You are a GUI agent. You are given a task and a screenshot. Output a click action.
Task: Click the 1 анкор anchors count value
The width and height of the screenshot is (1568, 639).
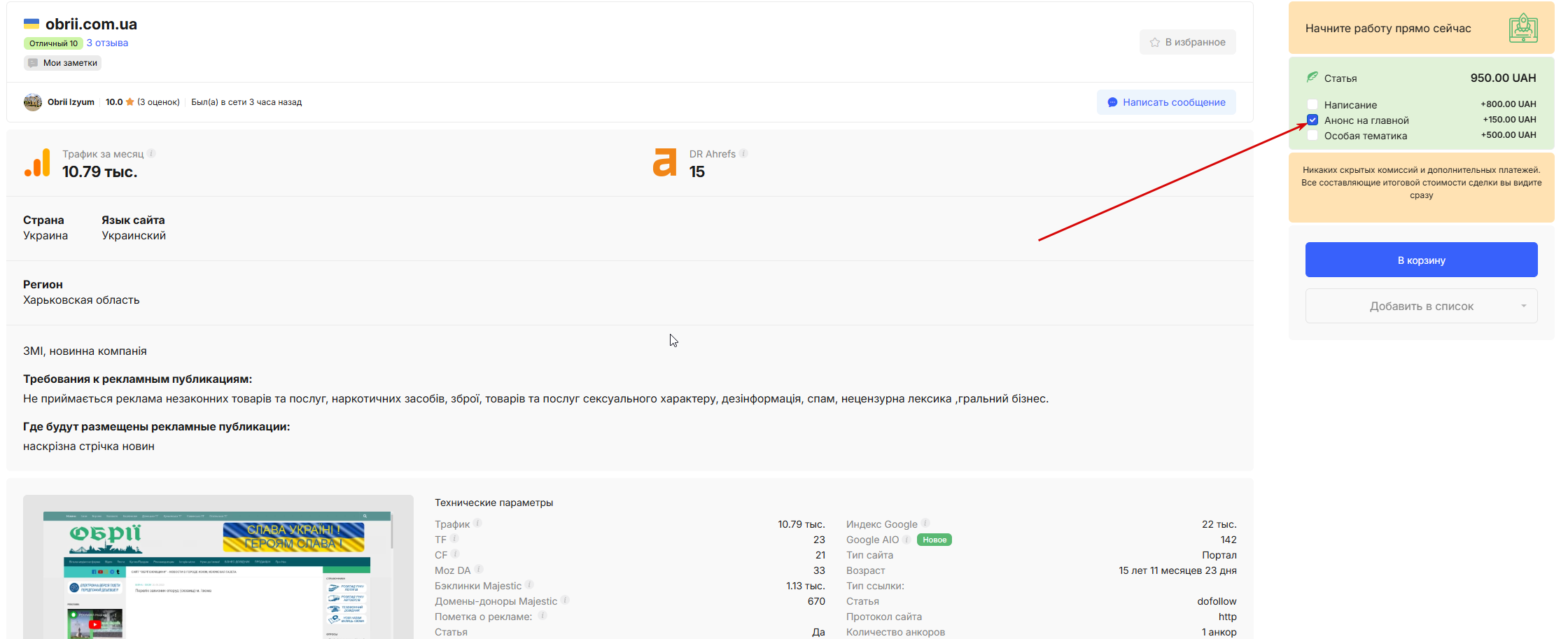pyautogui.click(x=1219, y=632)
